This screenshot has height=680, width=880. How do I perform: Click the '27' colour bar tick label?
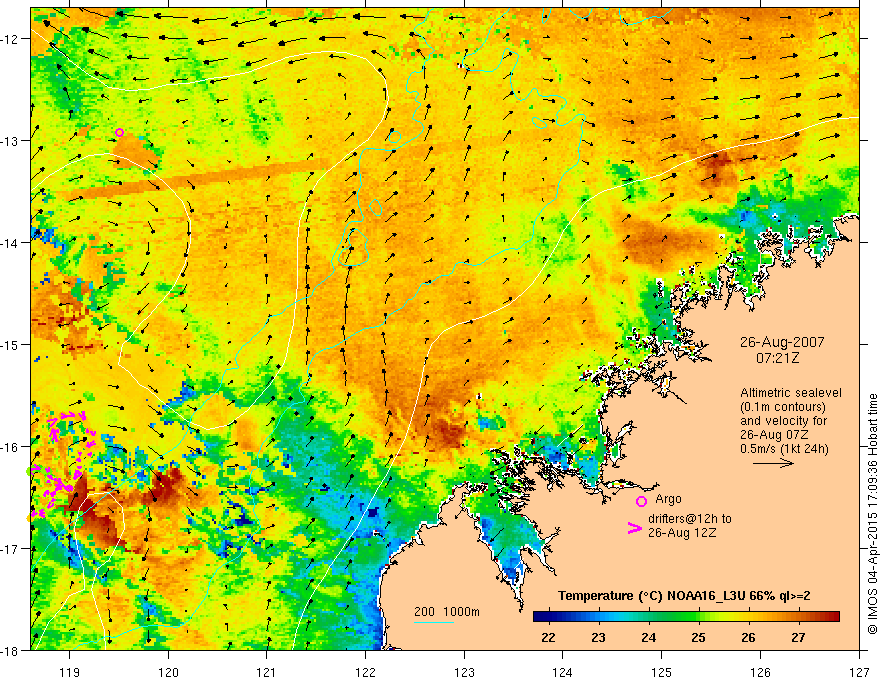coord(798,637)
